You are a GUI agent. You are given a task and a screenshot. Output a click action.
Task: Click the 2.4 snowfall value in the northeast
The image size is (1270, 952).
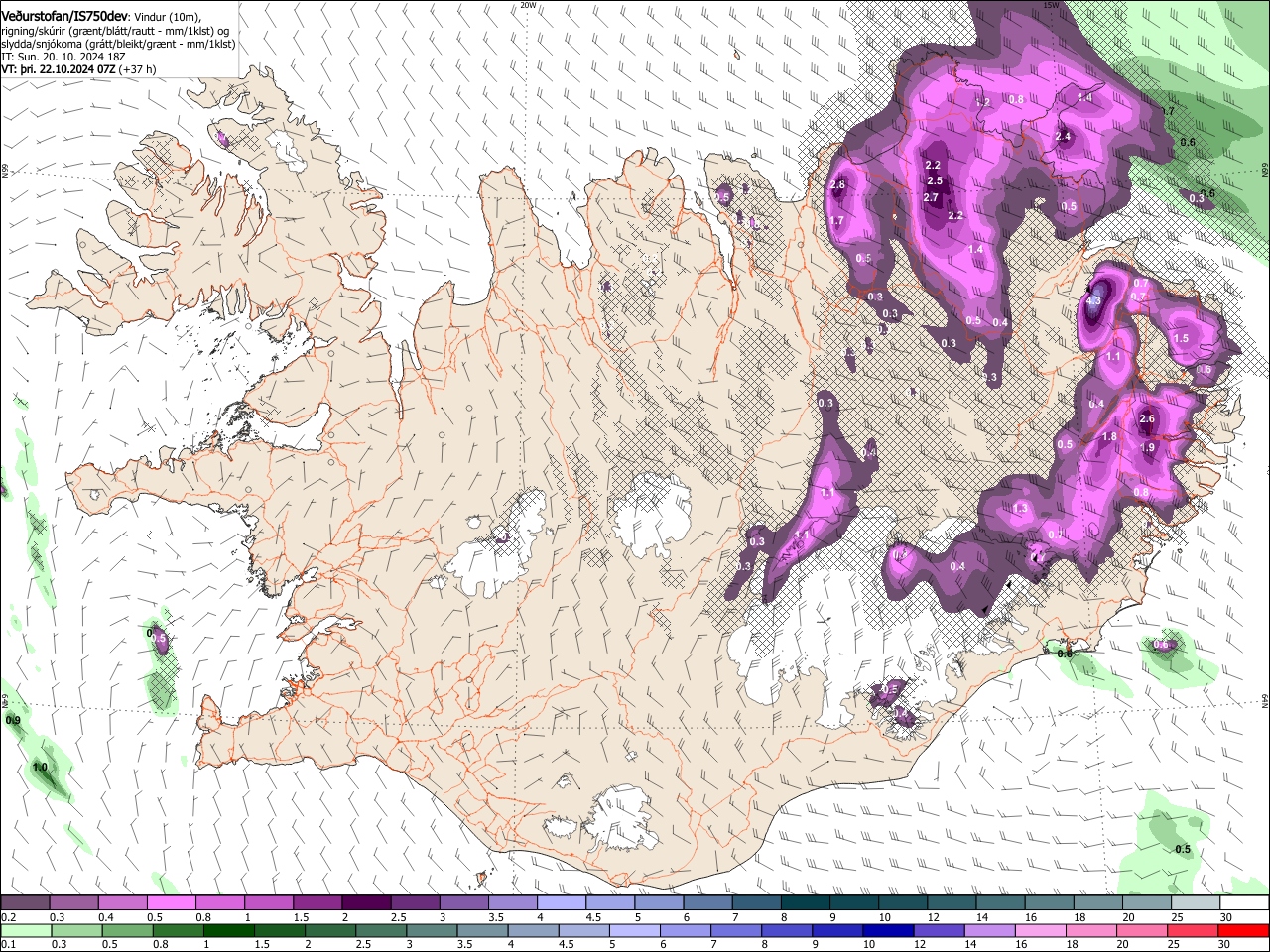pyautogui.click(x=1064, y=137)
